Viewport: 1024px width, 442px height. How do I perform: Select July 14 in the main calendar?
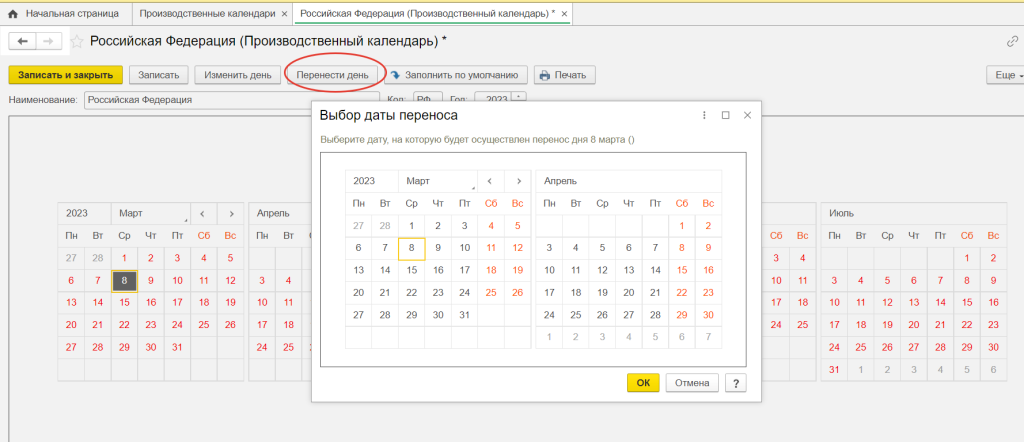[x=940, y=303]
